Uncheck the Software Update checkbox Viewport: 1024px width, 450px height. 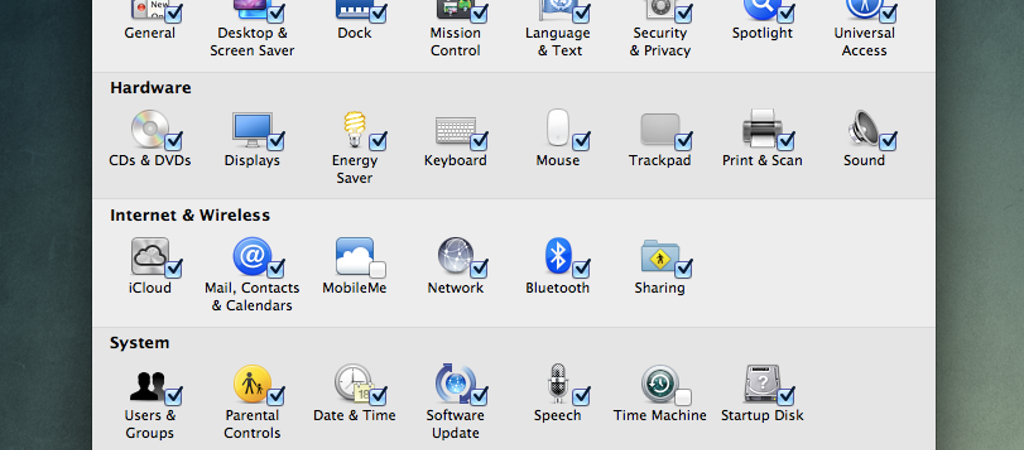(x=479, y=396)
